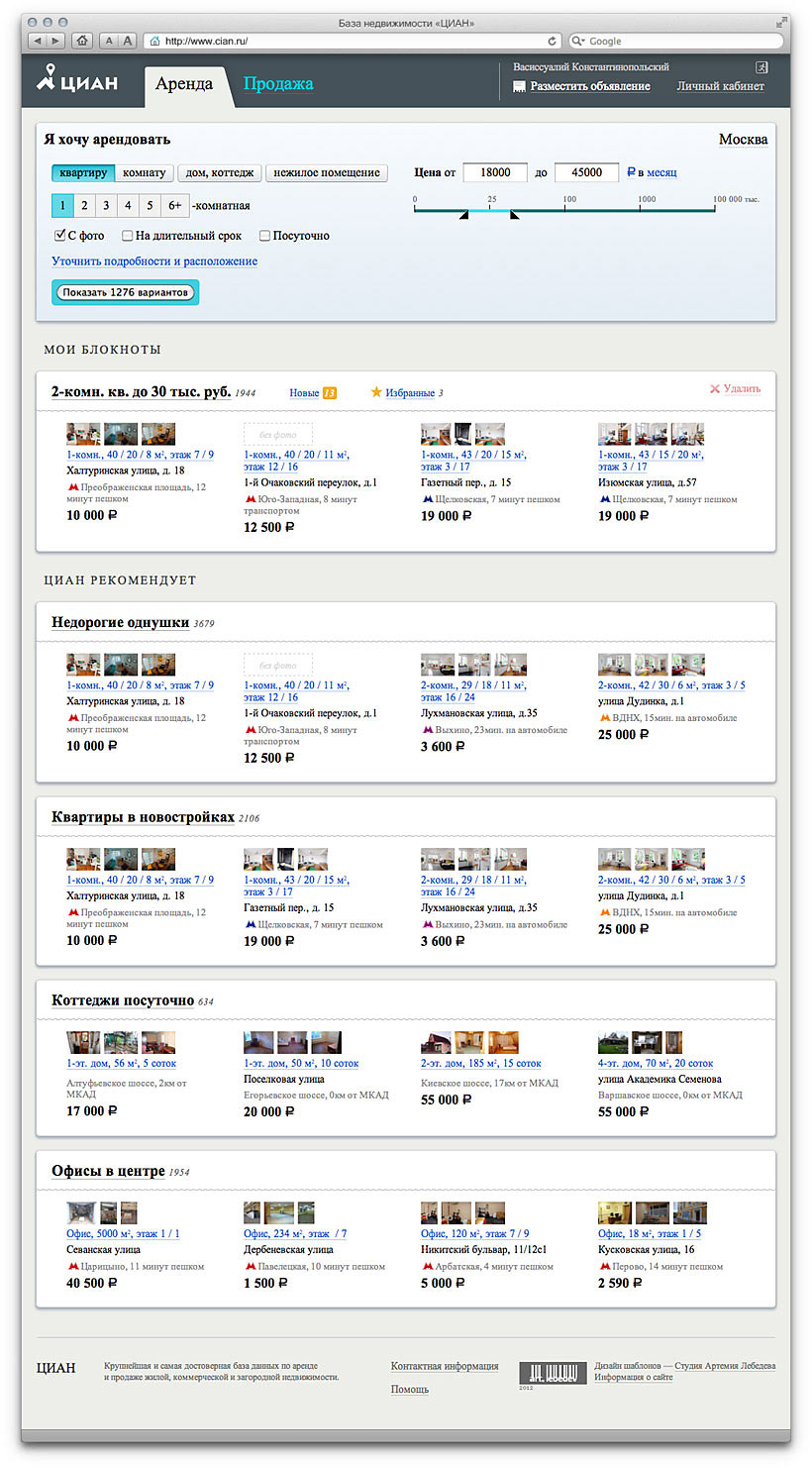This screenshot has height=1468, width=812.
Task: Click the browser back arrow
Action: tap(38, 41)
